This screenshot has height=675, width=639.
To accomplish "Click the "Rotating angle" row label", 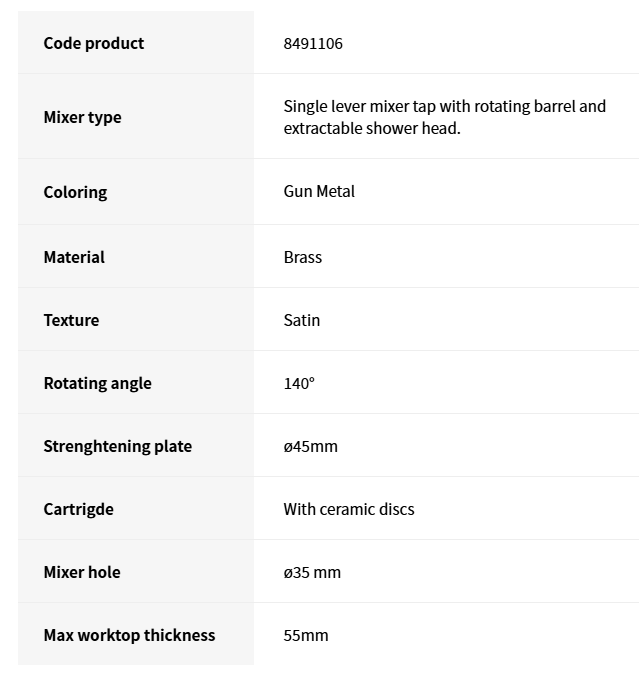I will 97,383.
